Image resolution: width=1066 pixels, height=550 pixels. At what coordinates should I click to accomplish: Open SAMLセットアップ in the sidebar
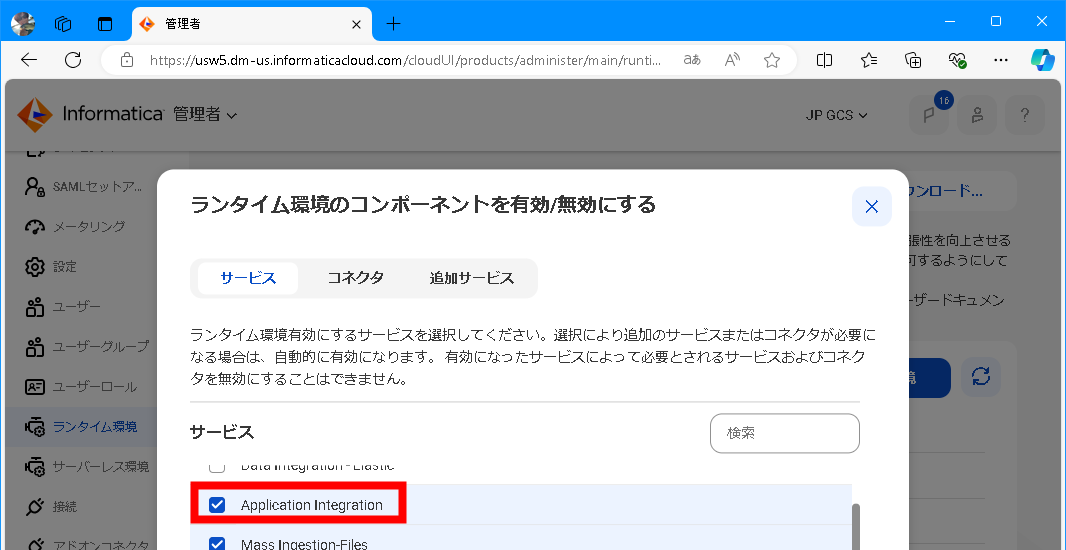click(83, 187)
